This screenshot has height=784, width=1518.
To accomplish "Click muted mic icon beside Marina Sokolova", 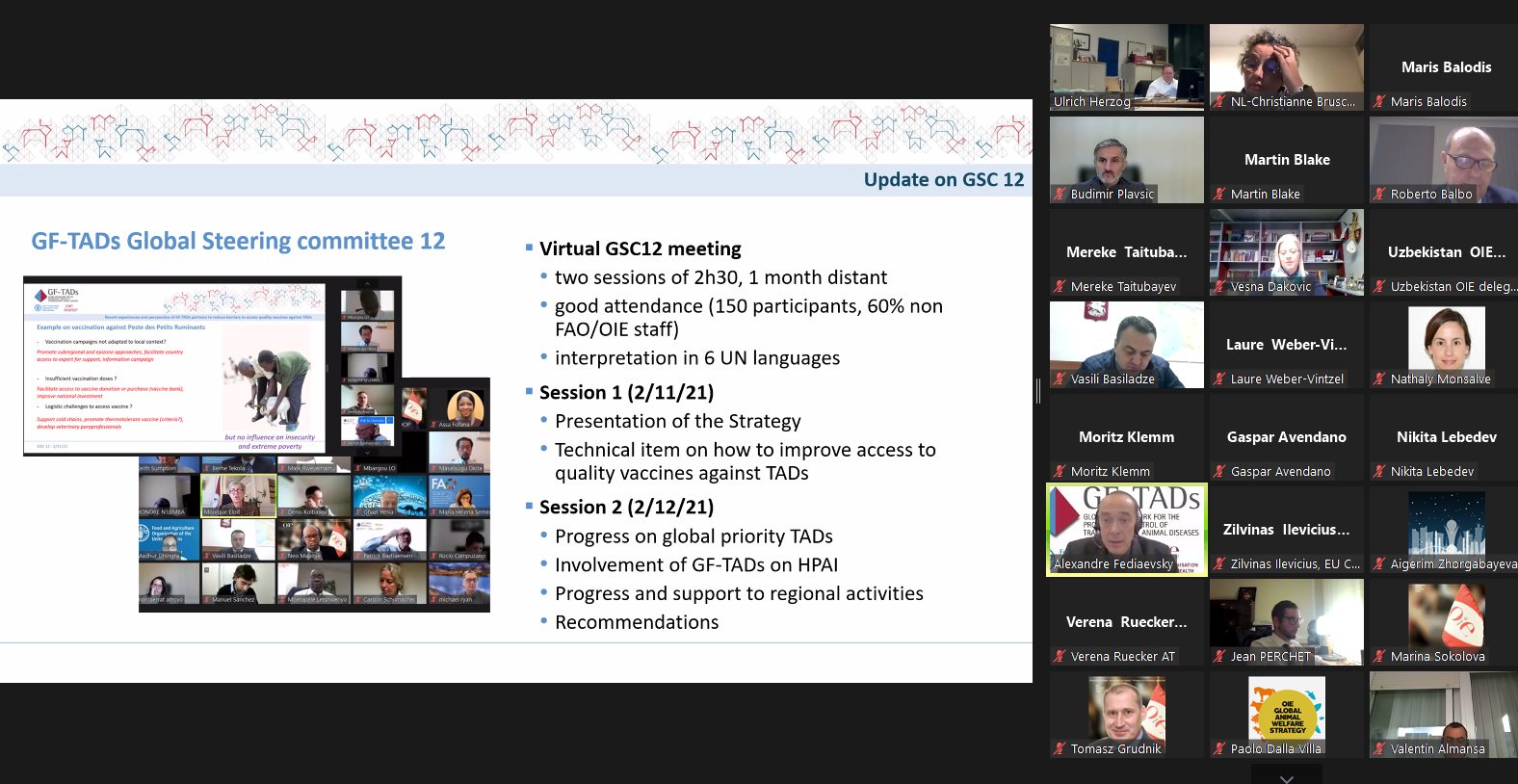I will click(1379, 656).
